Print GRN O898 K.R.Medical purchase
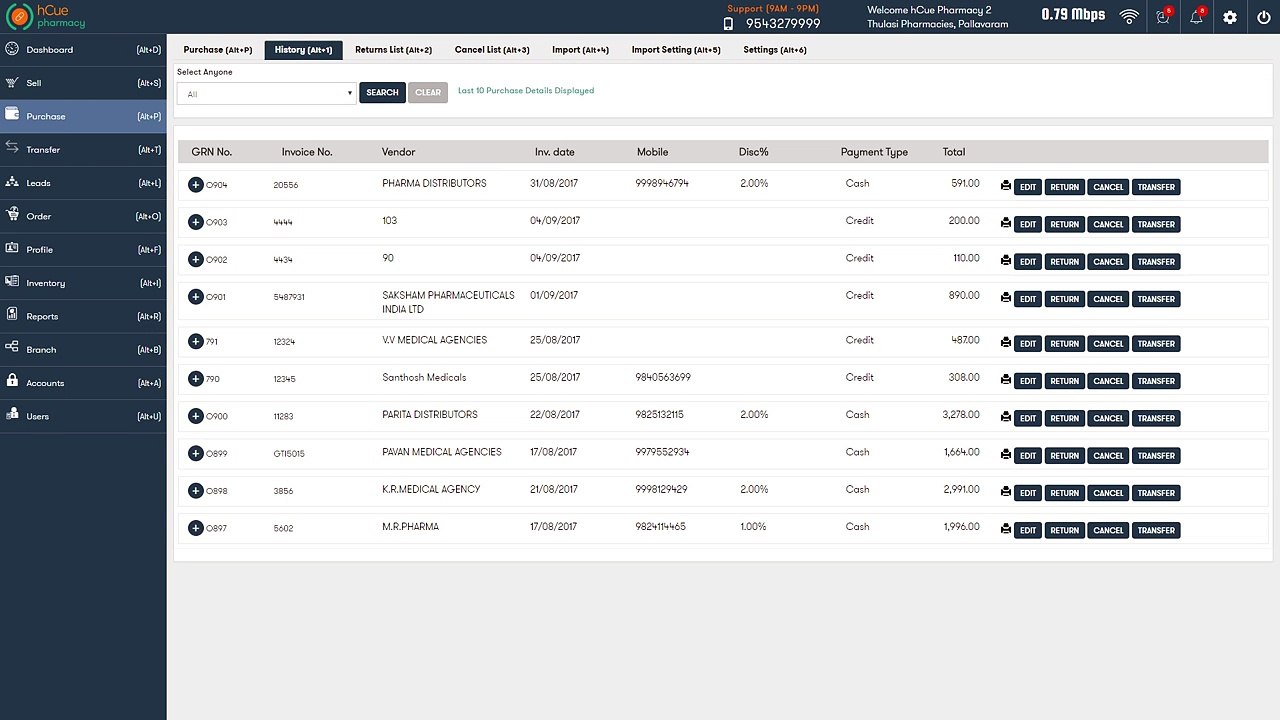 pos(1006,493)
